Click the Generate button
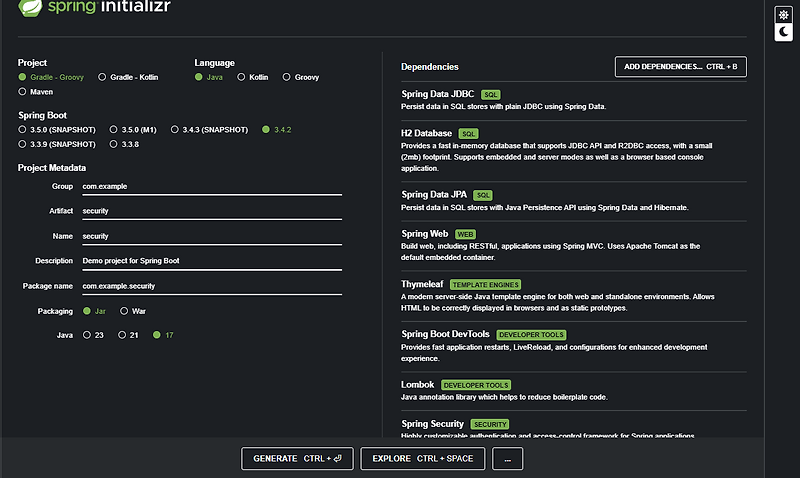Viewport: 800px width, 478px height. [297, 459]
